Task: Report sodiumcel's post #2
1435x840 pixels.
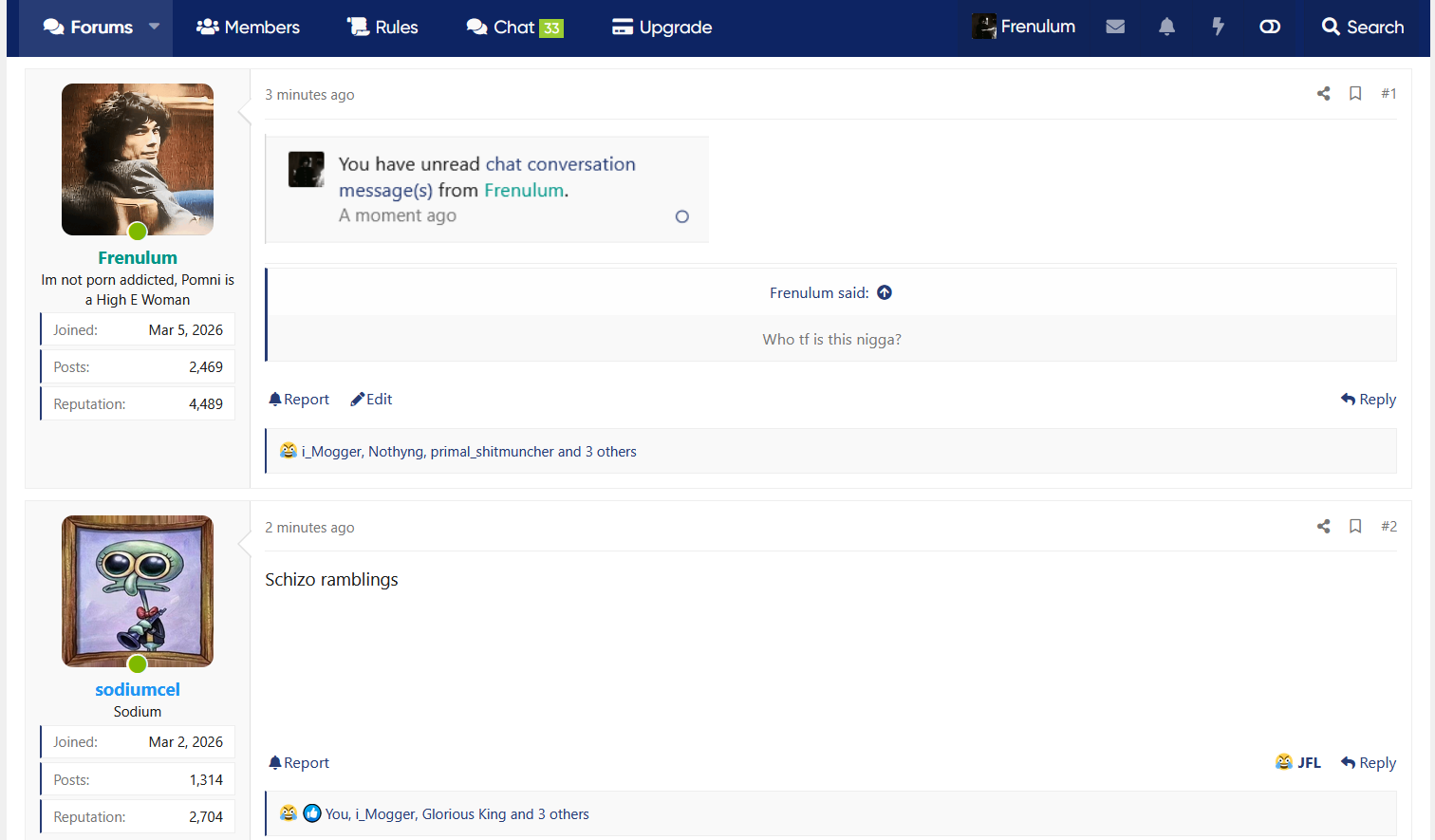Action: coord(299,763)
